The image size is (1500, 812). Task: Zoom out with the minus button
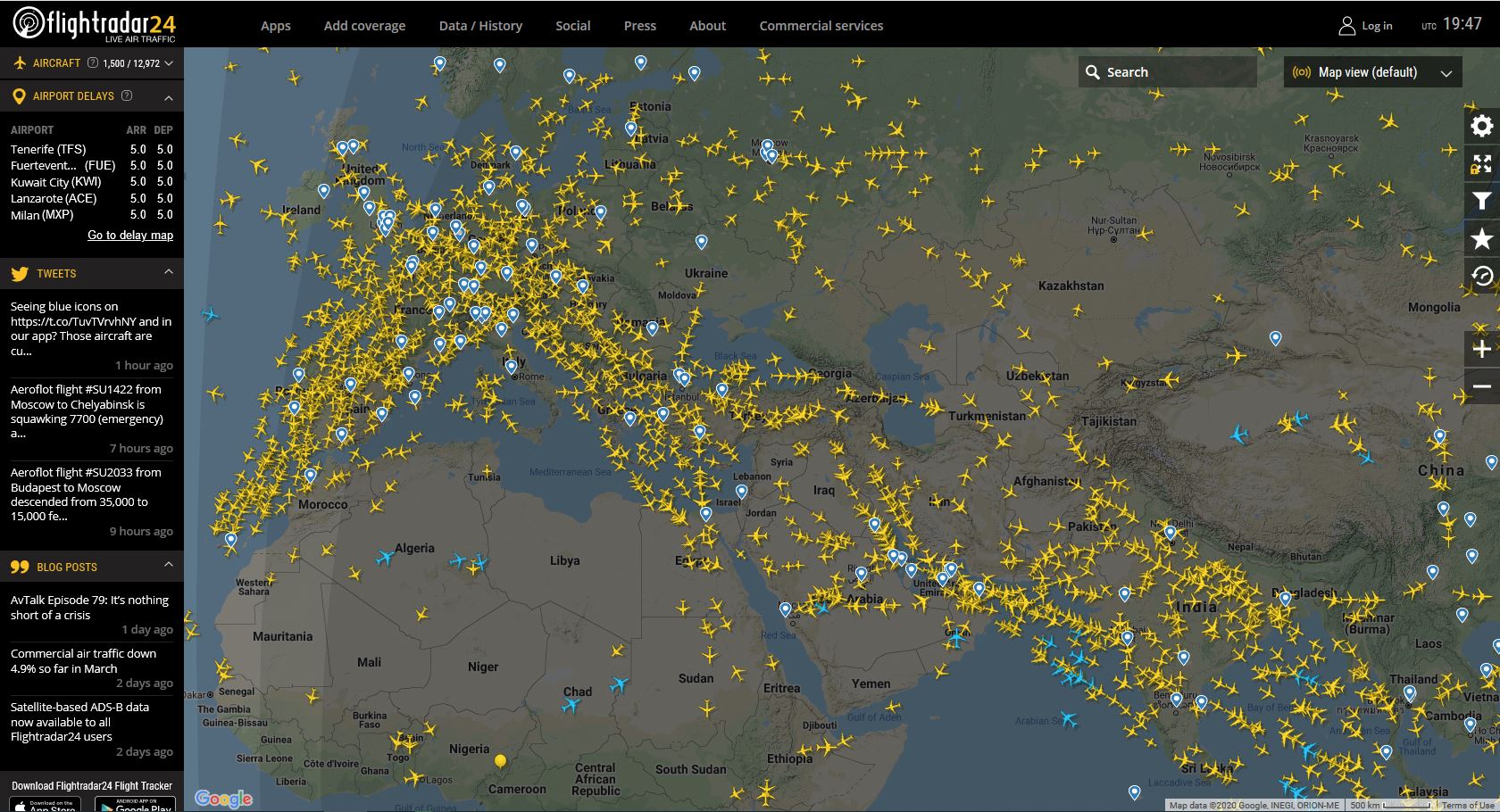pos(1481,386)
